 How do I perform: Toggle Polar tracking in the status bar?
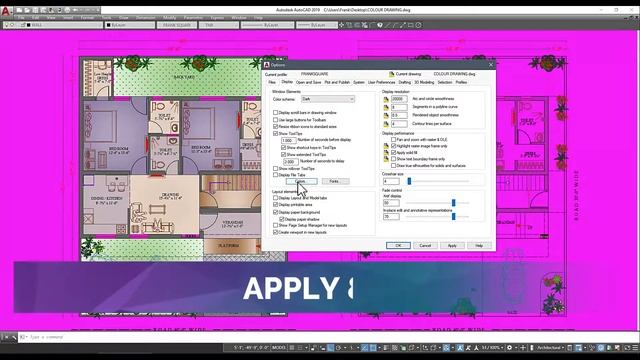click(338, 348)
